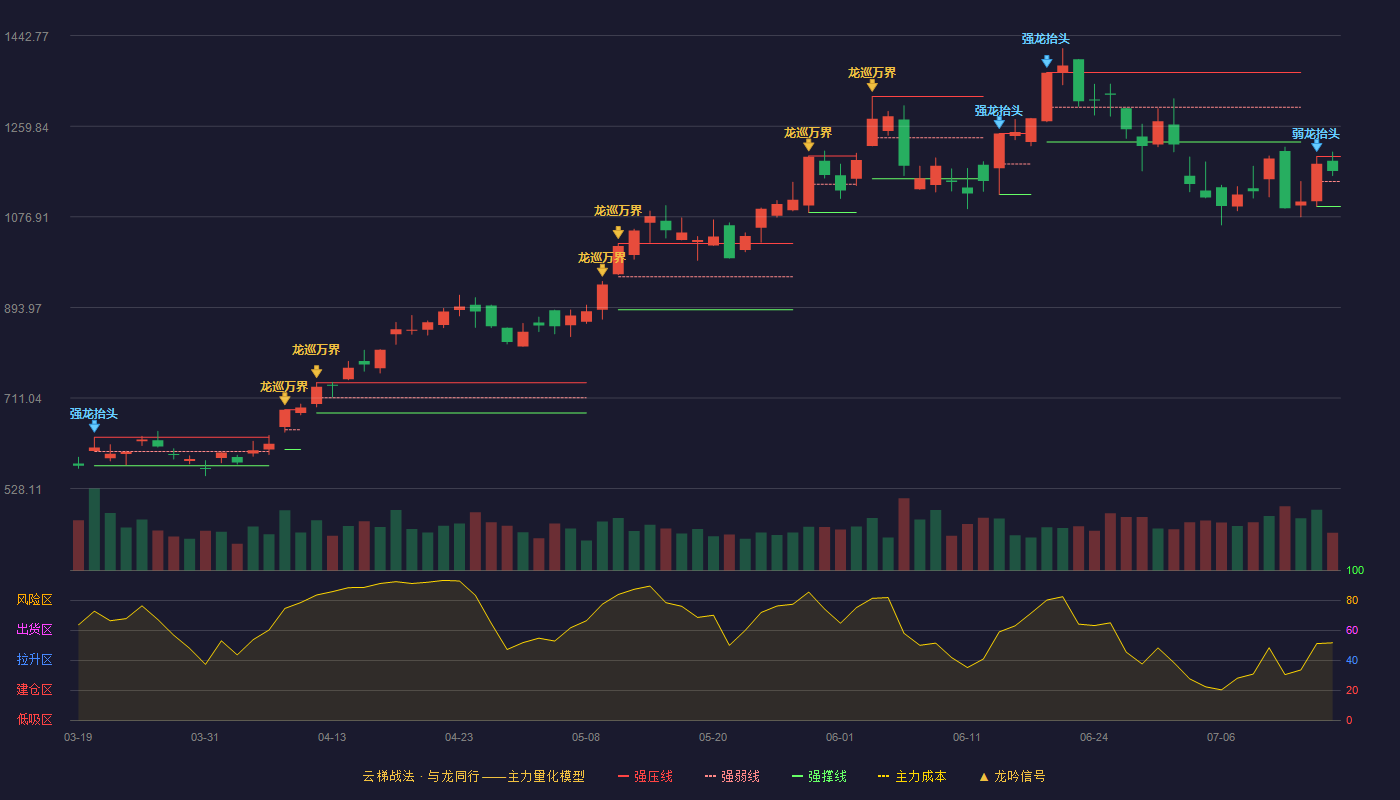Click the 60 value on indicator axis
This screenshot has width=1400, height=800.
(1352, 631)
